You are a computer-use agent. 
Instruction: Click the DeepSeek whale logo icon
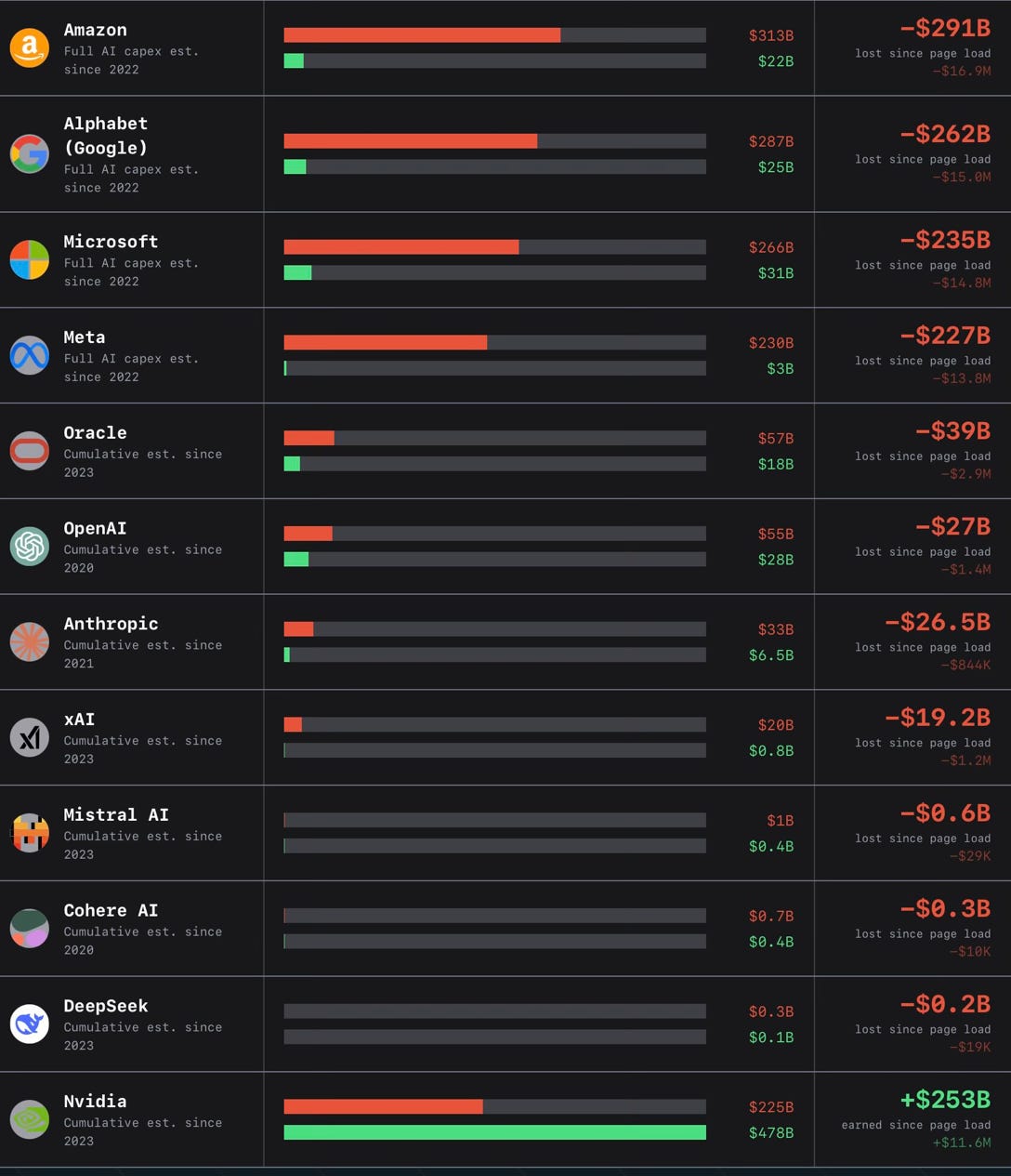[30, 1024]
